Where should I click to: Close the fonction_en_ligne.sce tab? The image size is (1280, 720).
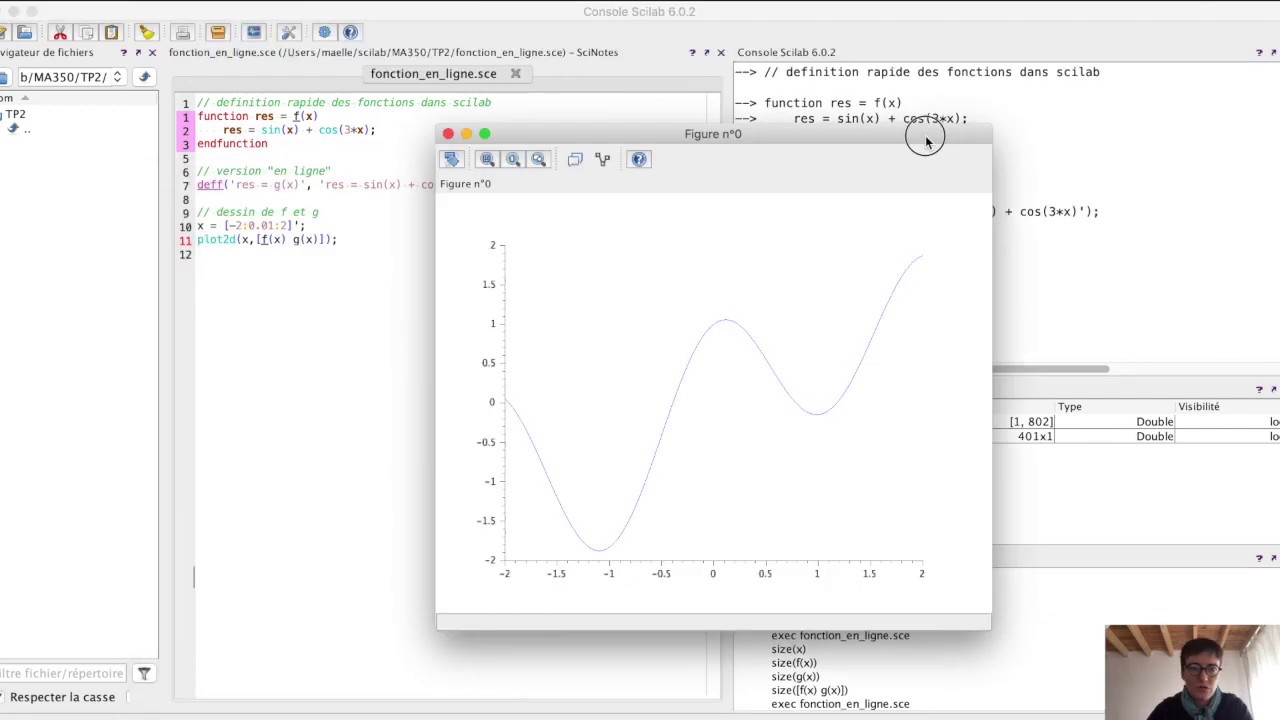point(516,74)
